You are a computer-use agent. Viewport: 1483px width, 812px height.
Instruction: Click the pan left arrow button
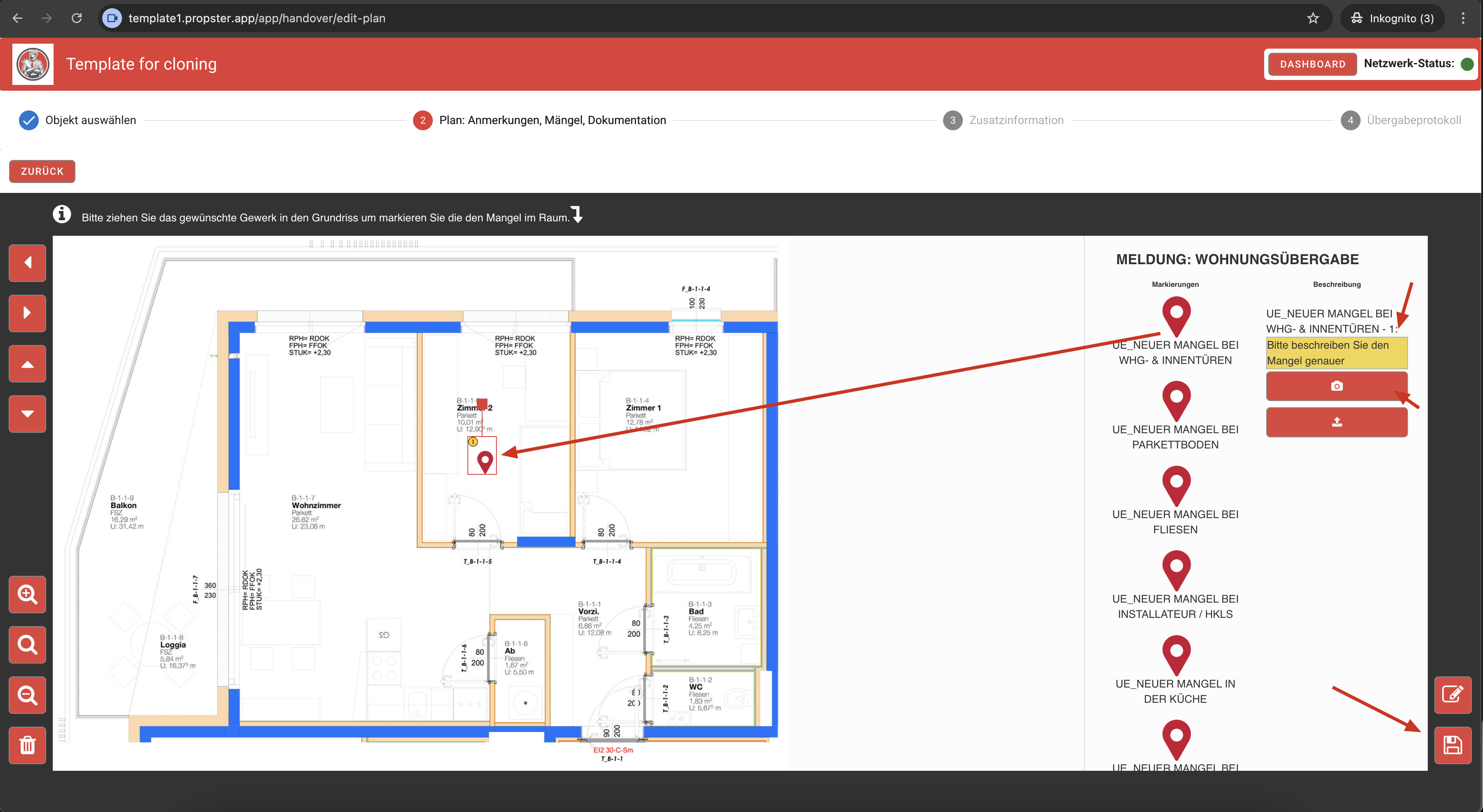click(x=27, y=263)
